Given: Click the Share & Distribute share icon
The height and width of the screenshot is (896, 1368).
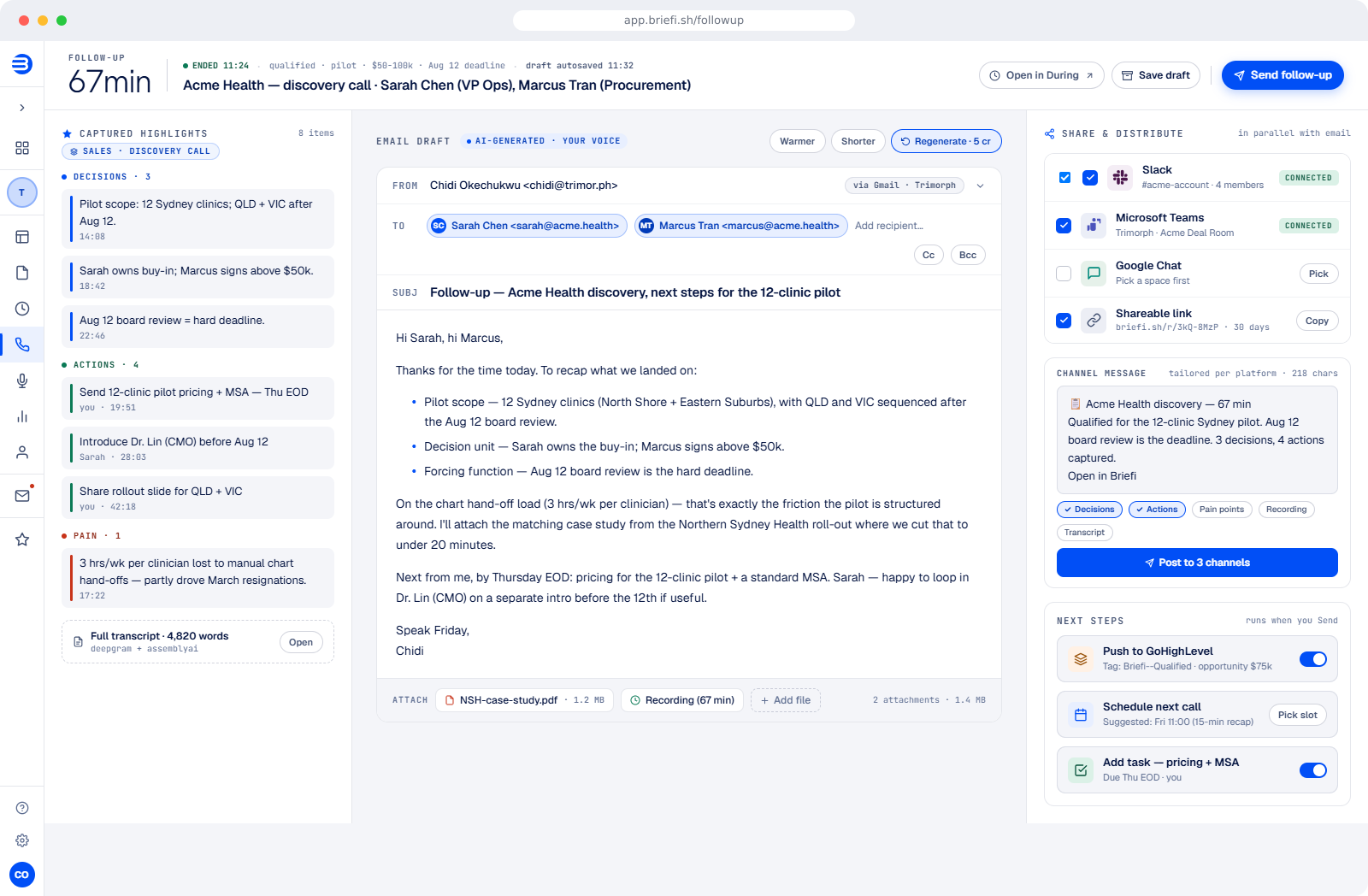Looking at the screenshot, I should (x=1049, y=133).
